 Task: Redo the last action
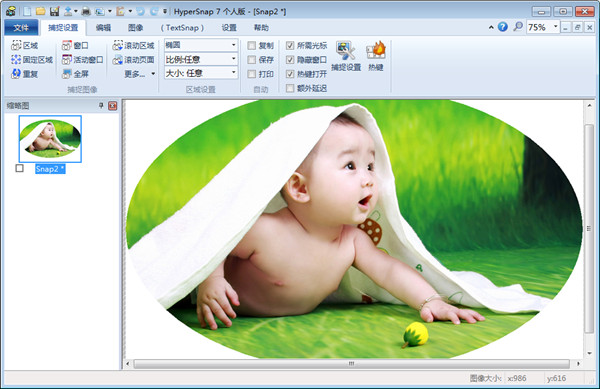pyautogui.click(x=154, y=11)
